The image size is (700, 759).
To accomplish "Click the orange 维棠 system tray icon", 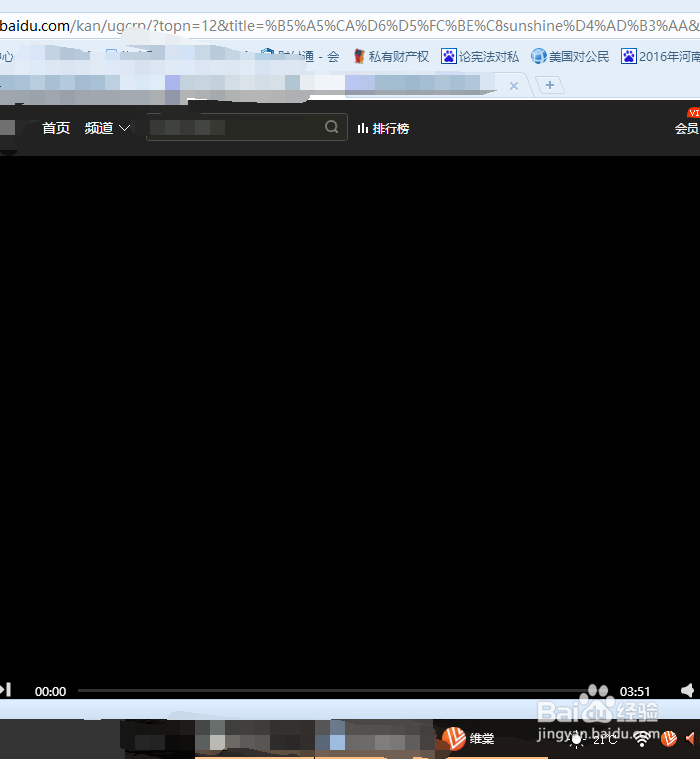I will coord(669,739).
